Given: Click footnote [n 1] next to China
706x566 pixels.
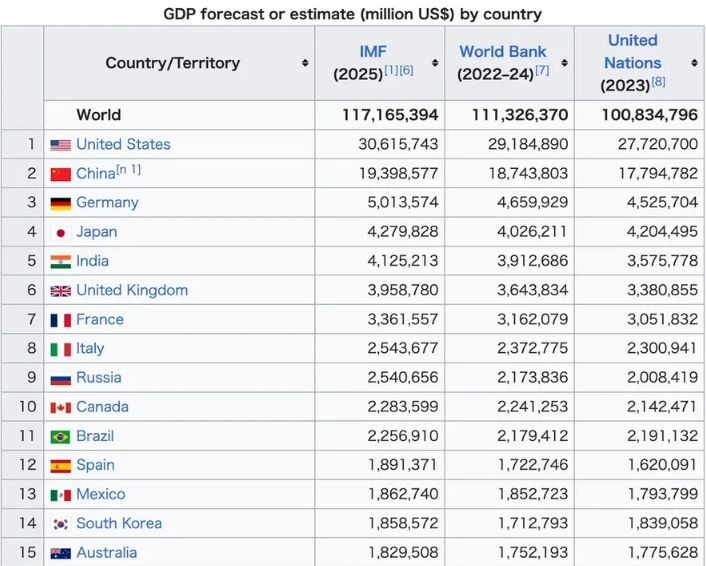Looking at the screenshot, I should pos(129,169).
